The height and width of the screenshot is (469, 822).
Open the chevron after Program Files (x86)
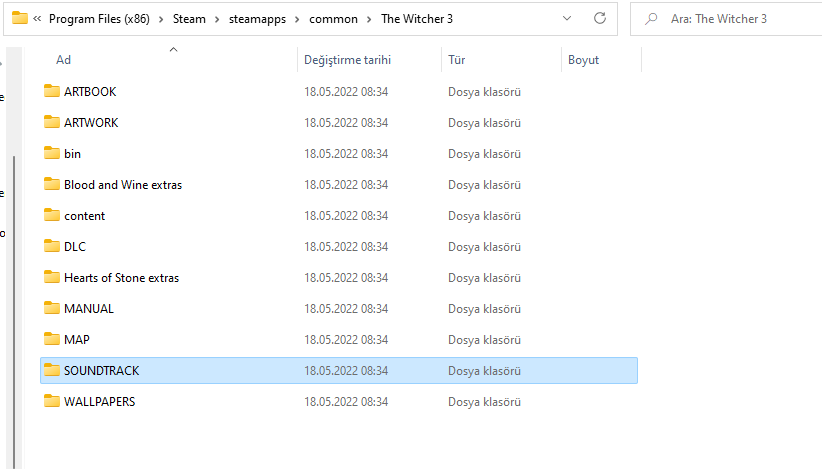coord(161,19)
